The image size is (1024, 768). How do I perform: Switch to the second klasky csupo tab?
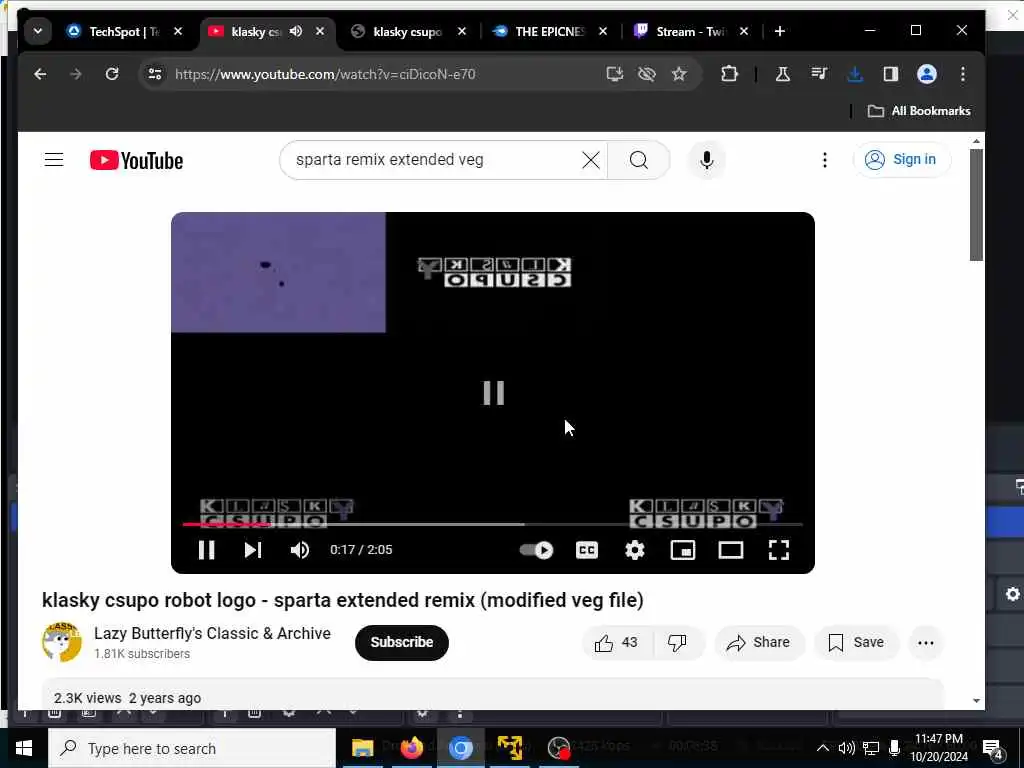click(x=407, y=31)
